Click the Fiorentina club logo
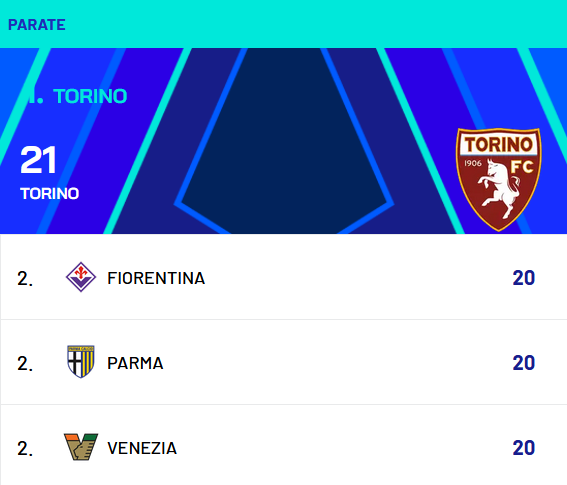 [81, 277]
